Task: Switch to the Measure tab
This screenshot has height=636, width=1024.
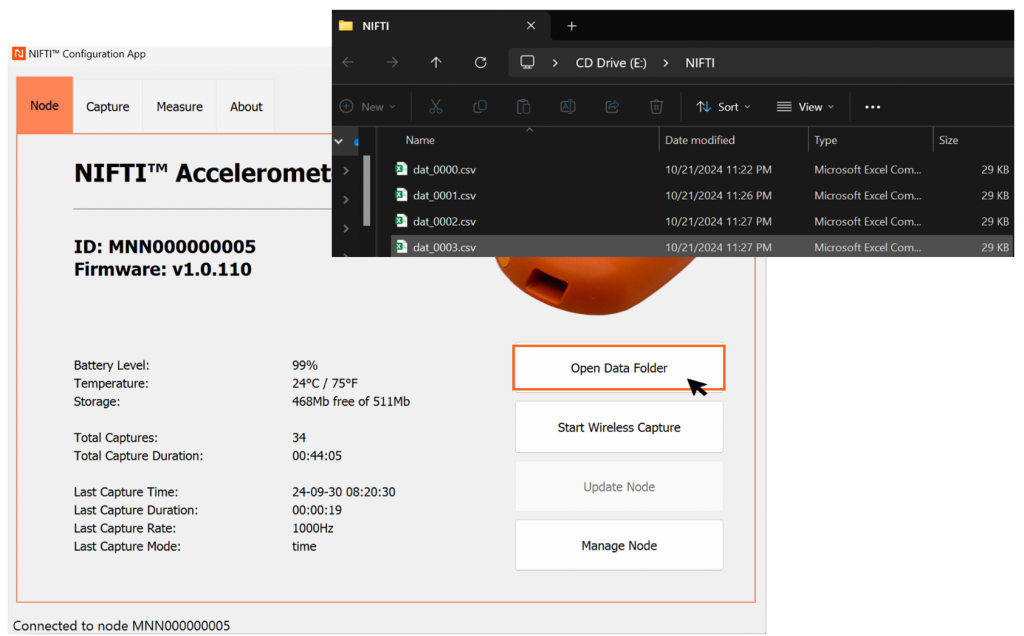Action: [180, 106]
